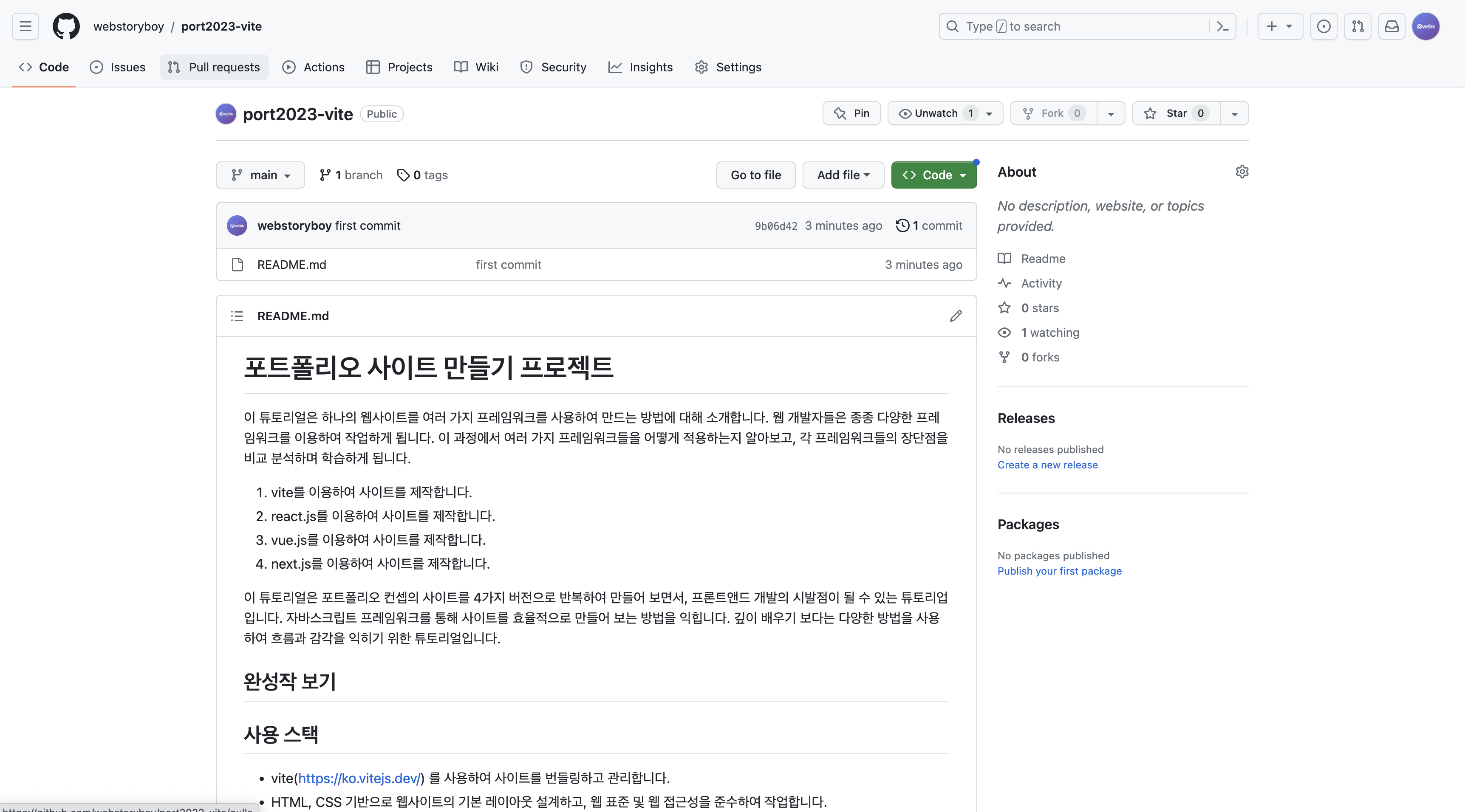Screen dimensions: 1465x812
Task: Click the Packages heading link
Action: pyautogui.click(x=1028, y=524)
